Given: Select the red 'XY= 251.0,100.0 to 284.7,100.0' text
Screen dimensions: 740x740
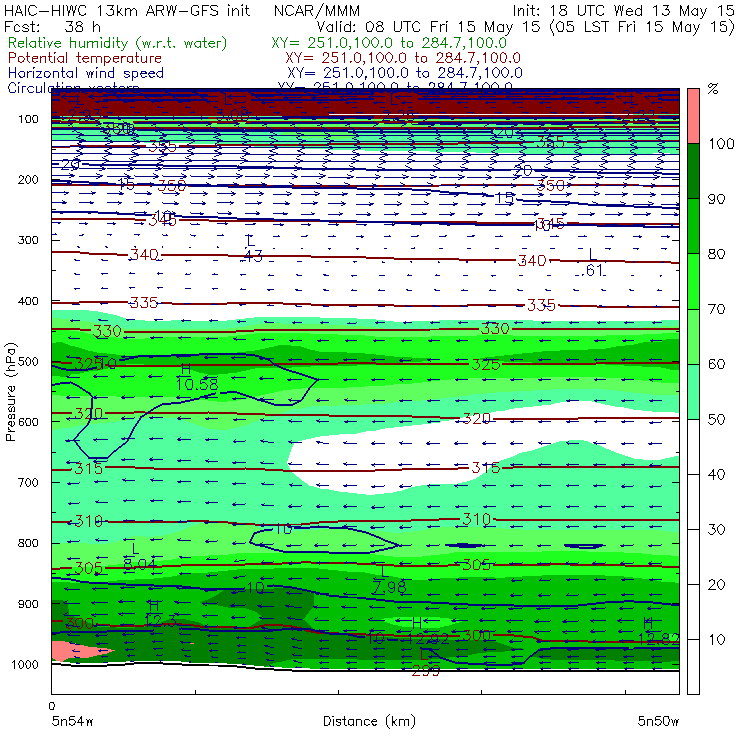Looking at the screenshot, I should click(x=403, y=58).
